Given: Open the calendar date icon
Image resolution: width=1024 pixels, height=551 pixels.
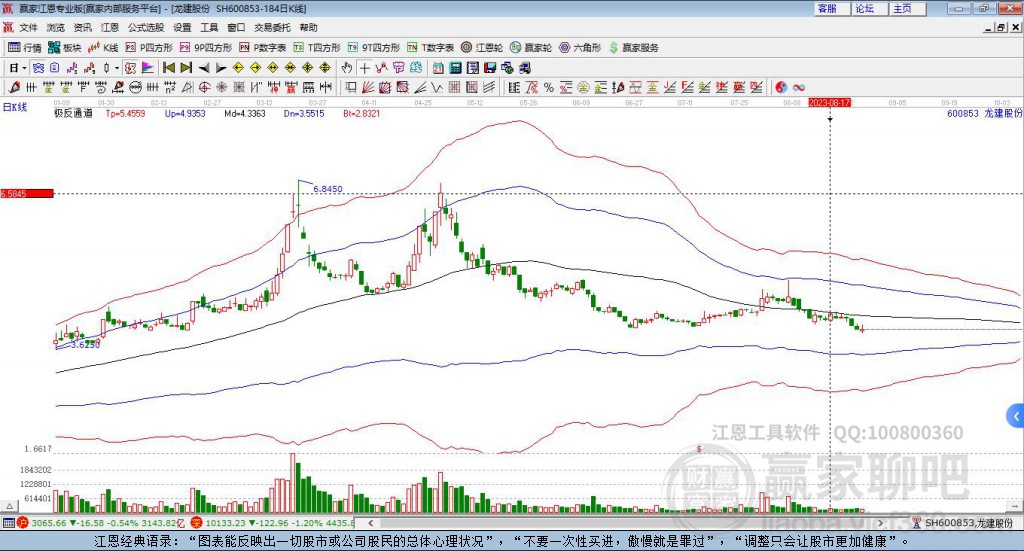Looking at the screenshot, I should point(438,68).
